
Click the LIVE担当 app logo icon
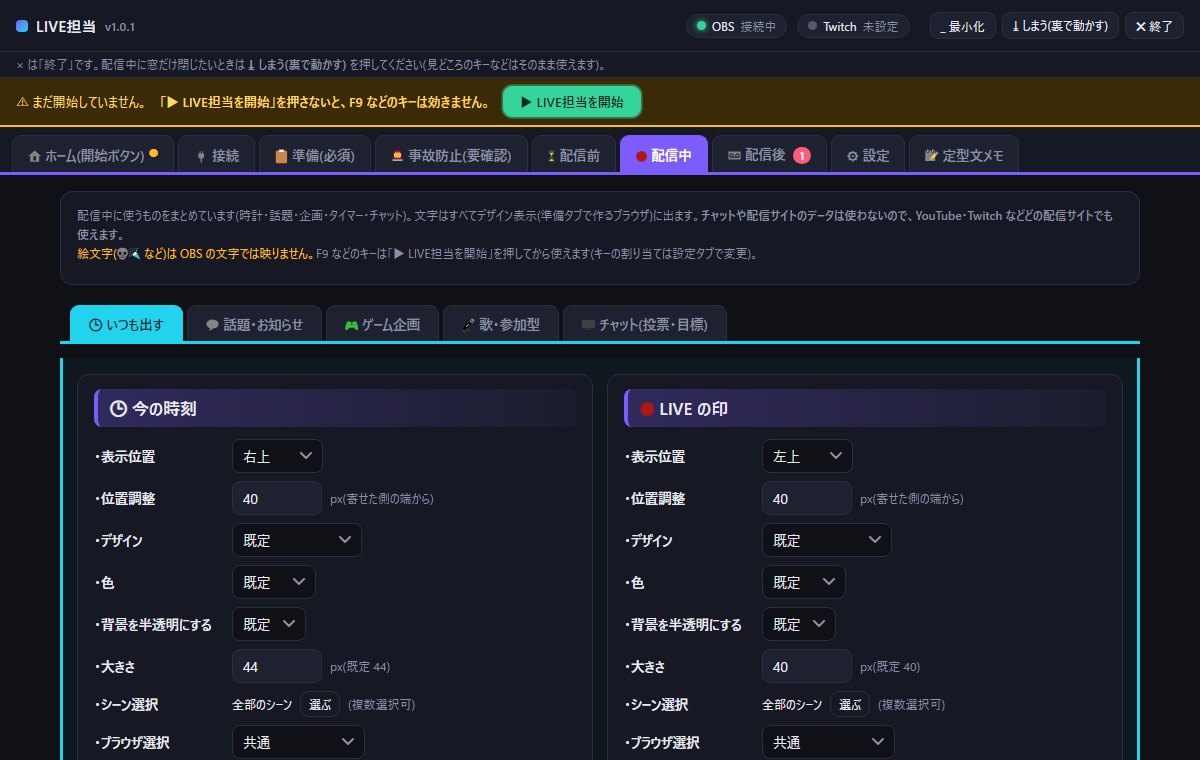coord(22,26)
